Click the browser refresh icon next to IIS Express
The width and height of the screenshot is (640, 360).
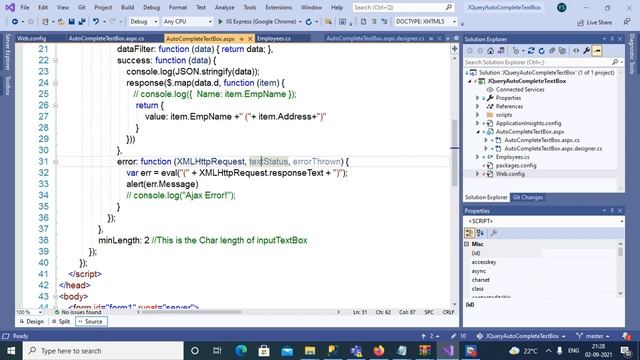(x=309, y=22)
